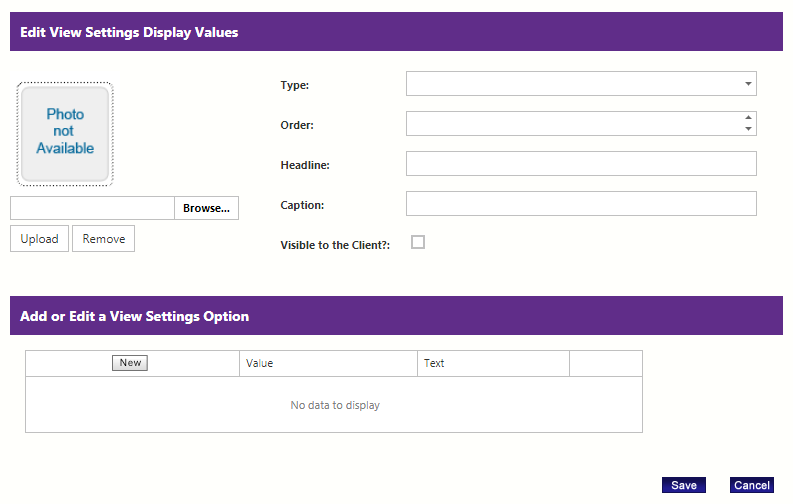Add a new option with New button
Image resolution: width=793 pixels, height=504 pixels.
(130, 363)
